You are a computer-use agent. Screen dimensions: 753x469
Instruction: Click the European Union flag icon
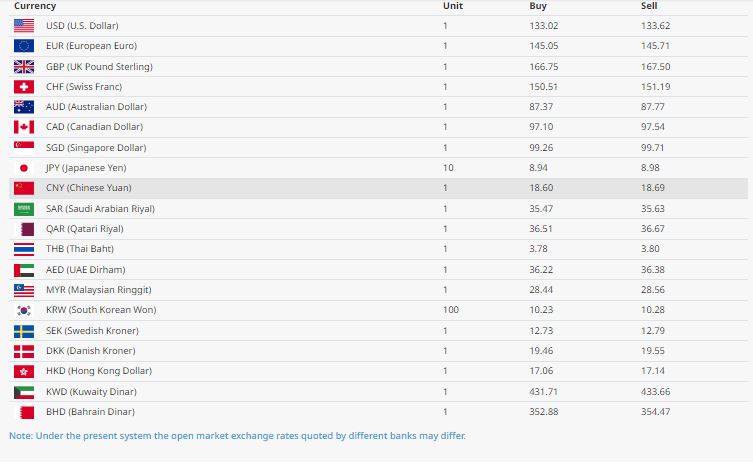pos(25,46)
